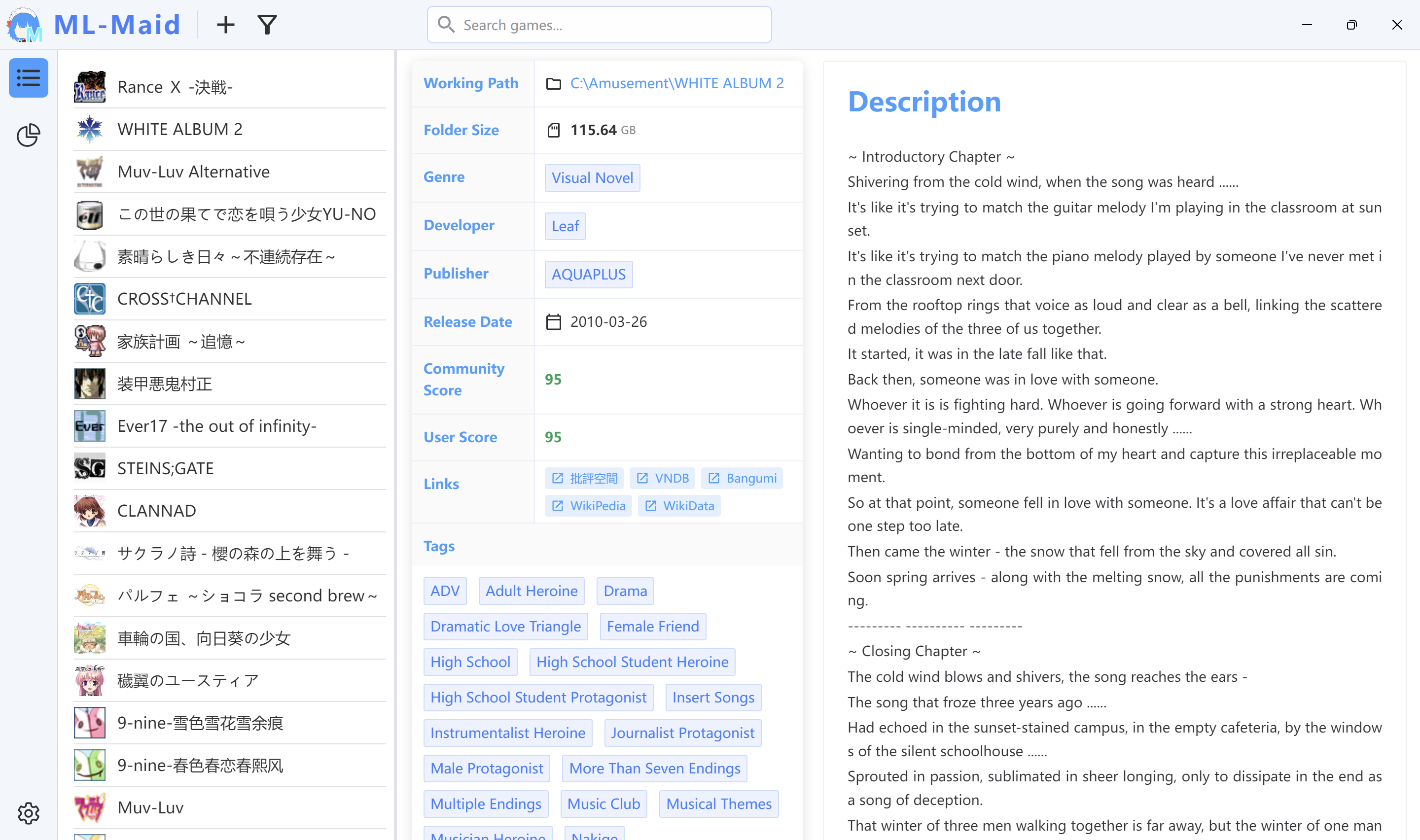The image size is (1420, 840).
Task: Select サクラノ詩 game entry
Action: (x=230, y=553)
